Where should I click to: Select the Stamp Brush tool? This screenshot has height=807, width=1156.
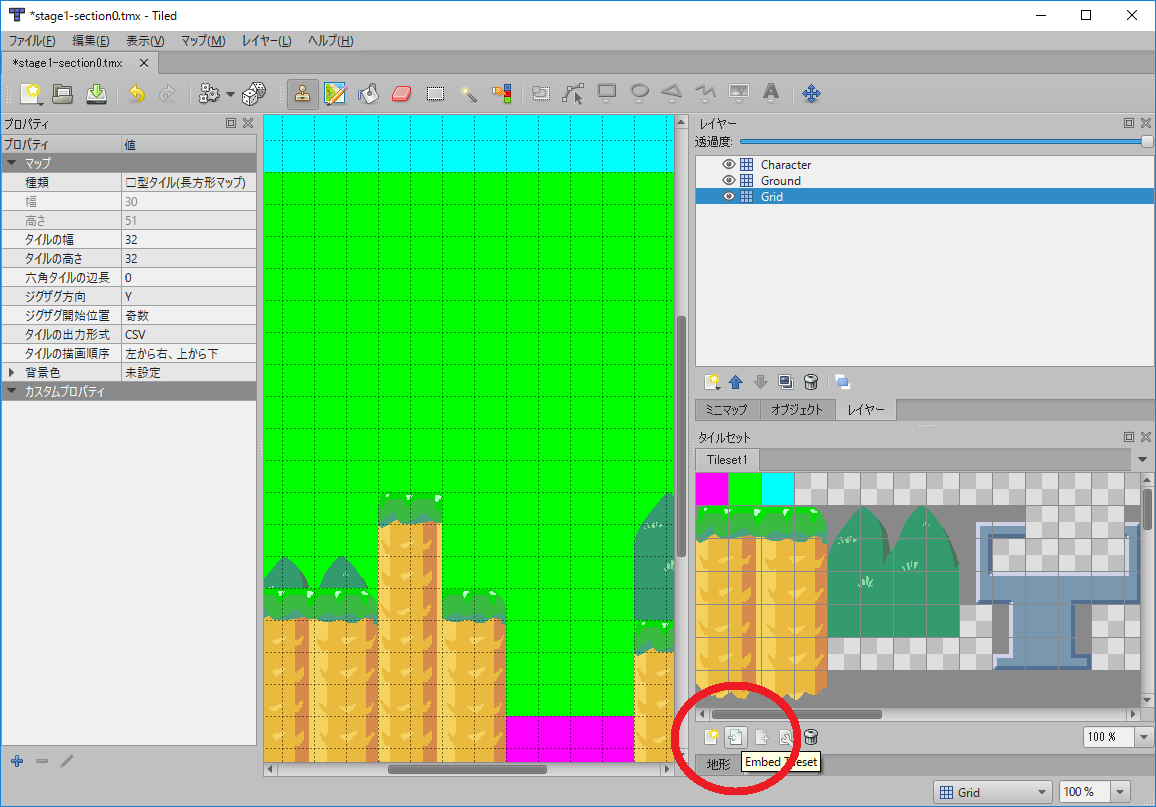click(x=301, y=93)
